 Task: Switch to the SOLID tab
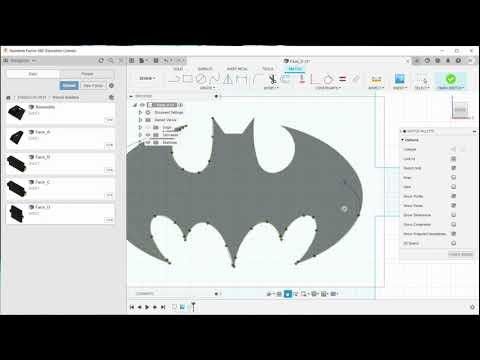coord(178,69)
